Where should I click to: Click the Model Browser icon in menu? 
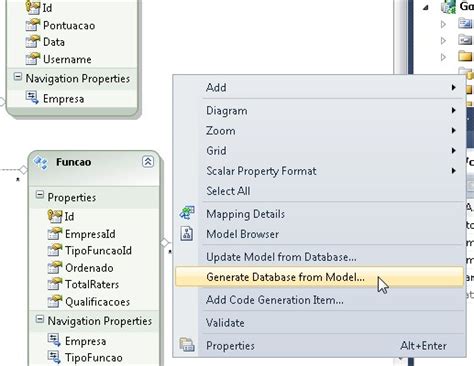pos(187,234)
